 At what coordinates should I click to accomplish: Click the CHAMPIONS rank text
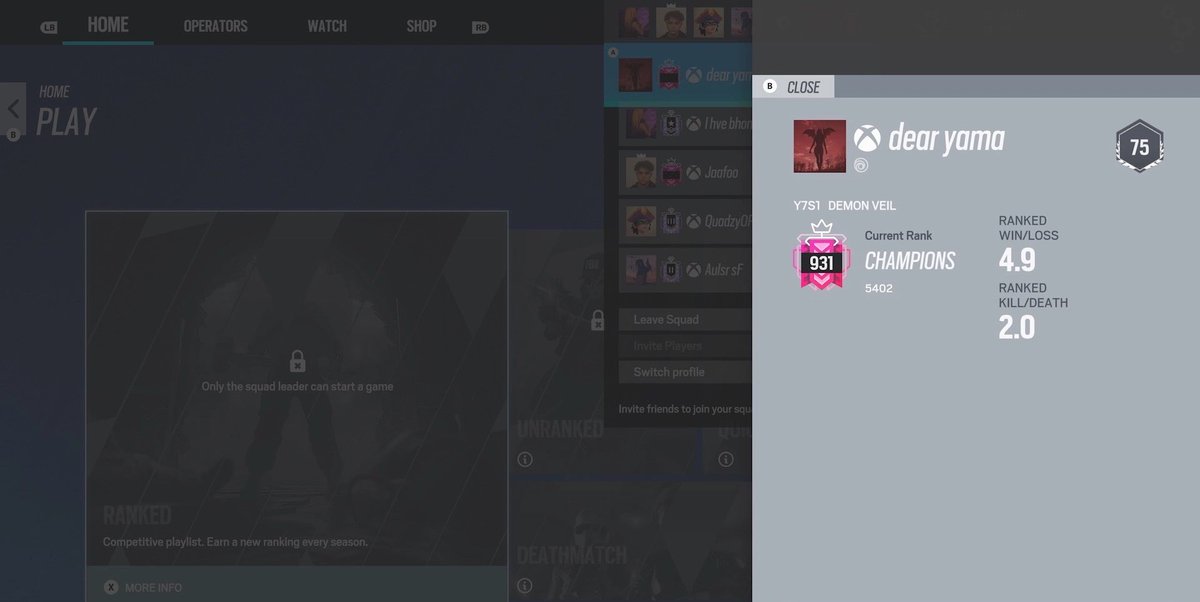point(910,261)
